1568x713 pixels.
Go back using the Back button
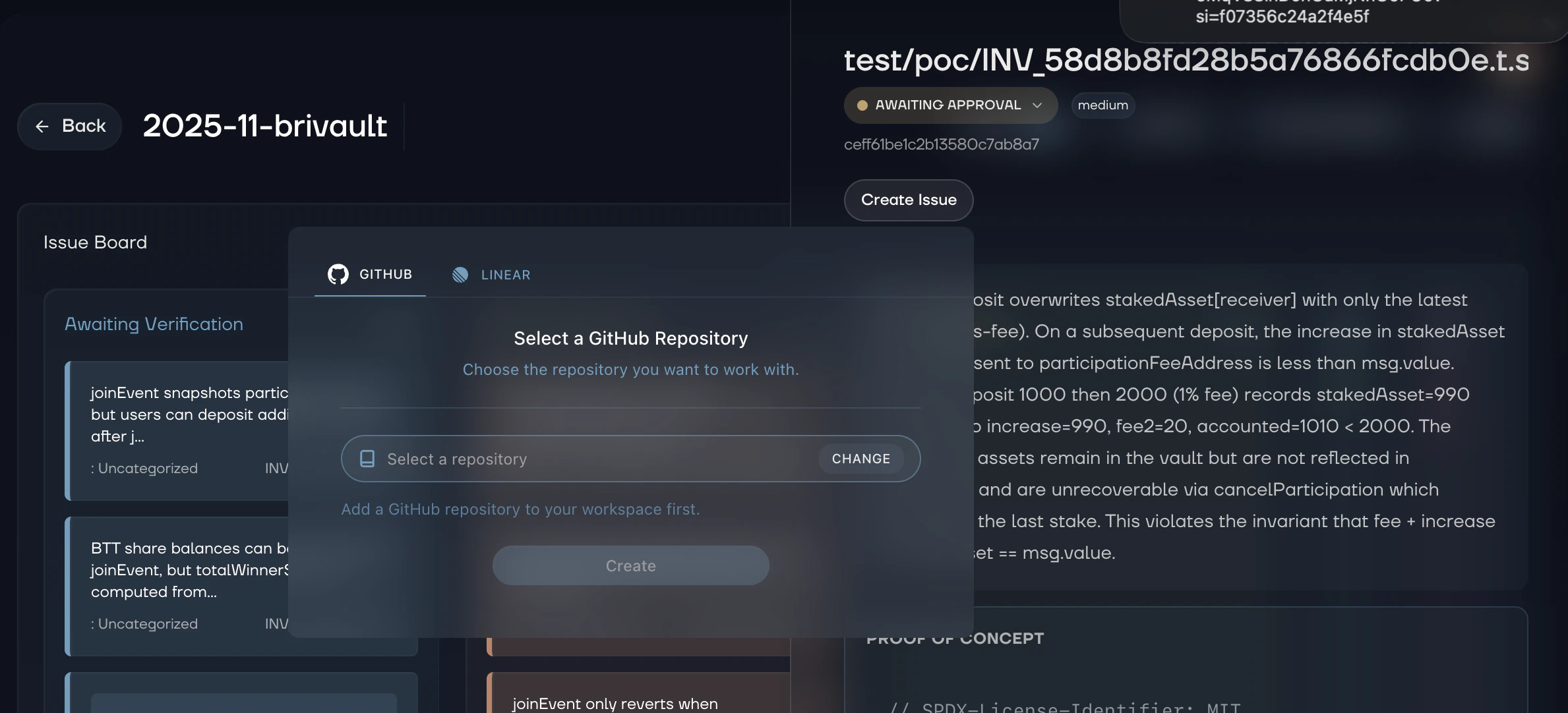coord(70,126)
